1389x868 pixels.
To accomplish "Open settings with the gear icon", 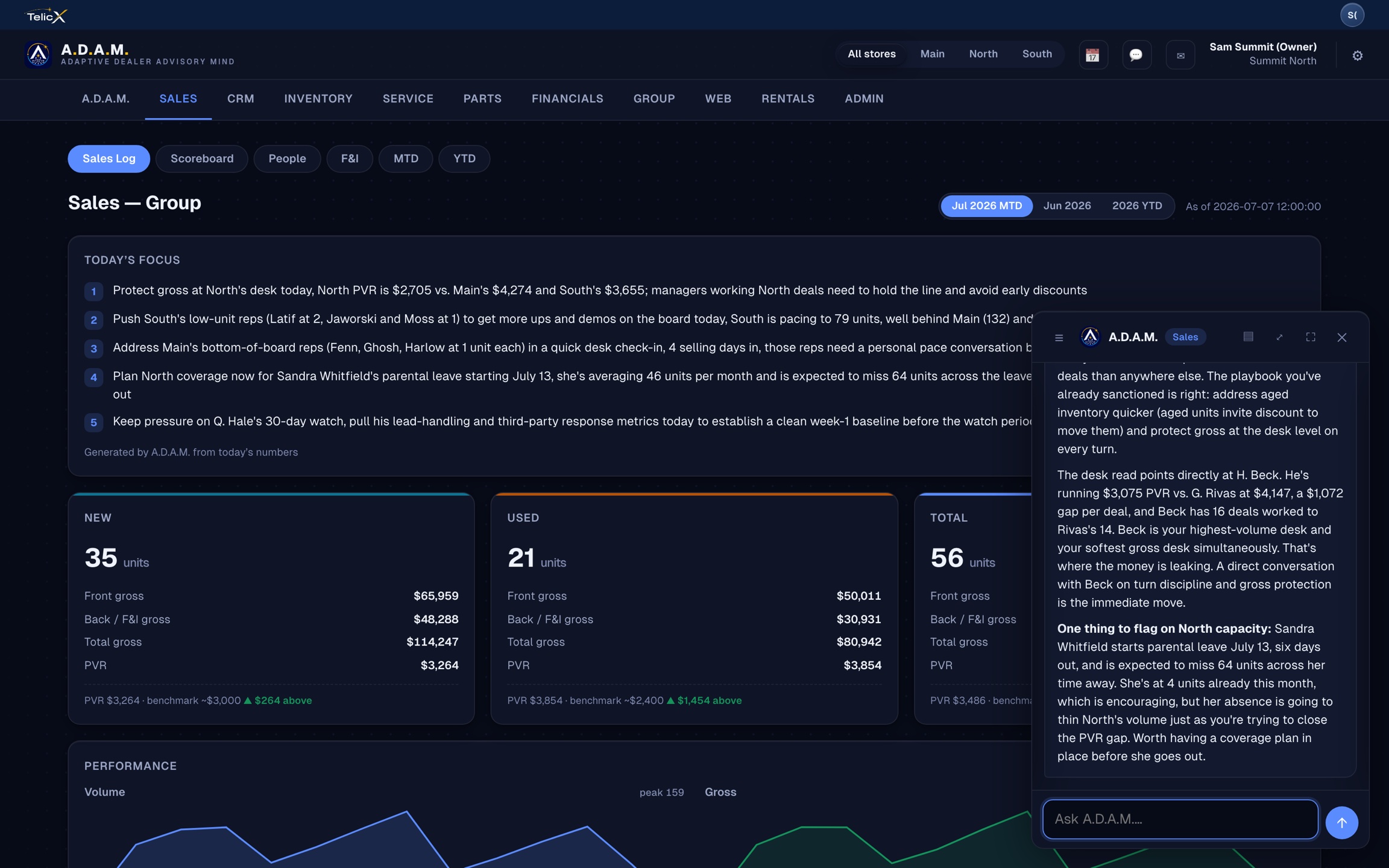I will (1357, 55).
